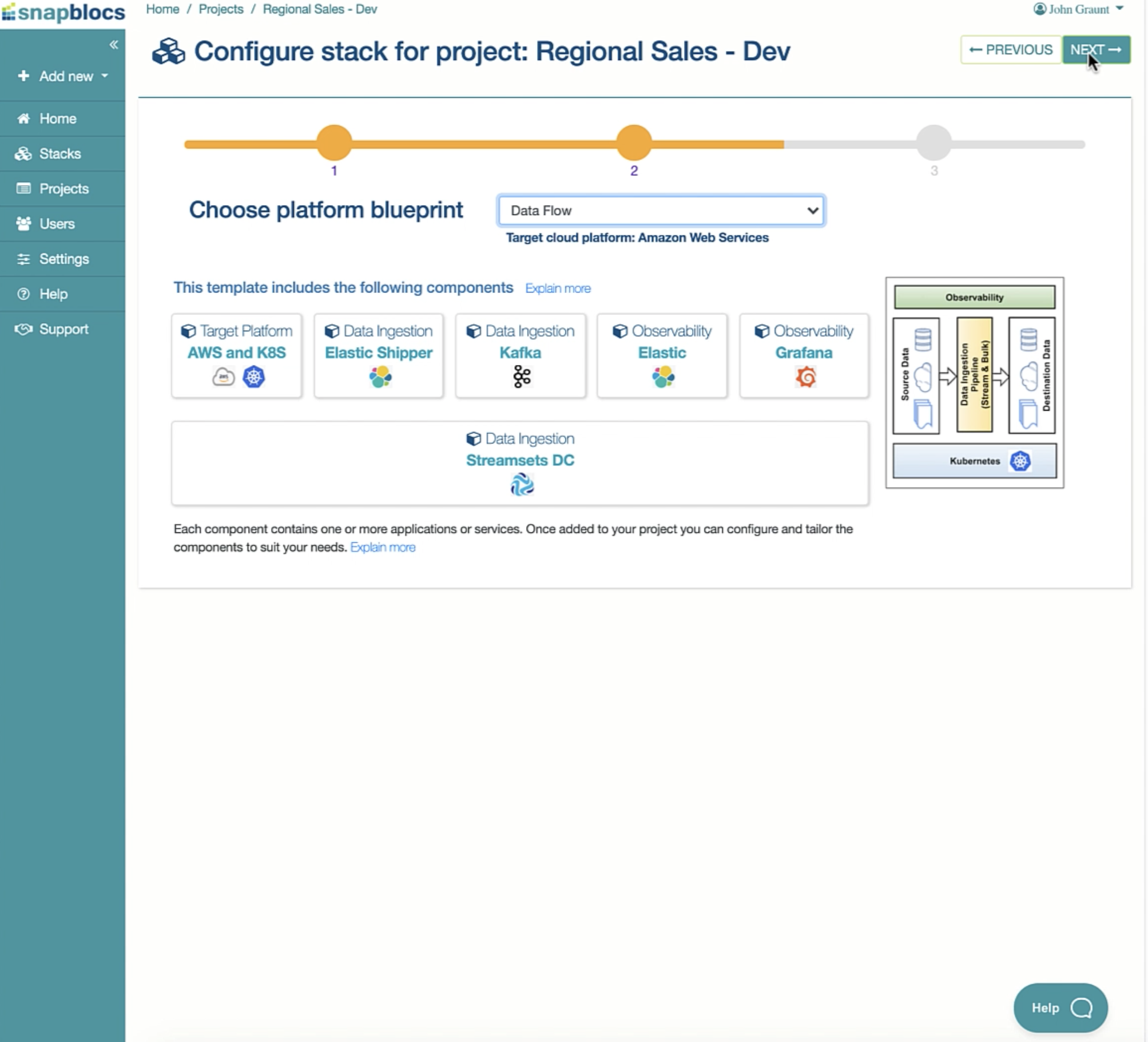Viewport: 1148px width, 1042px height.
Task: Click the PREVIOUS button
Action: coord(1010,50)
